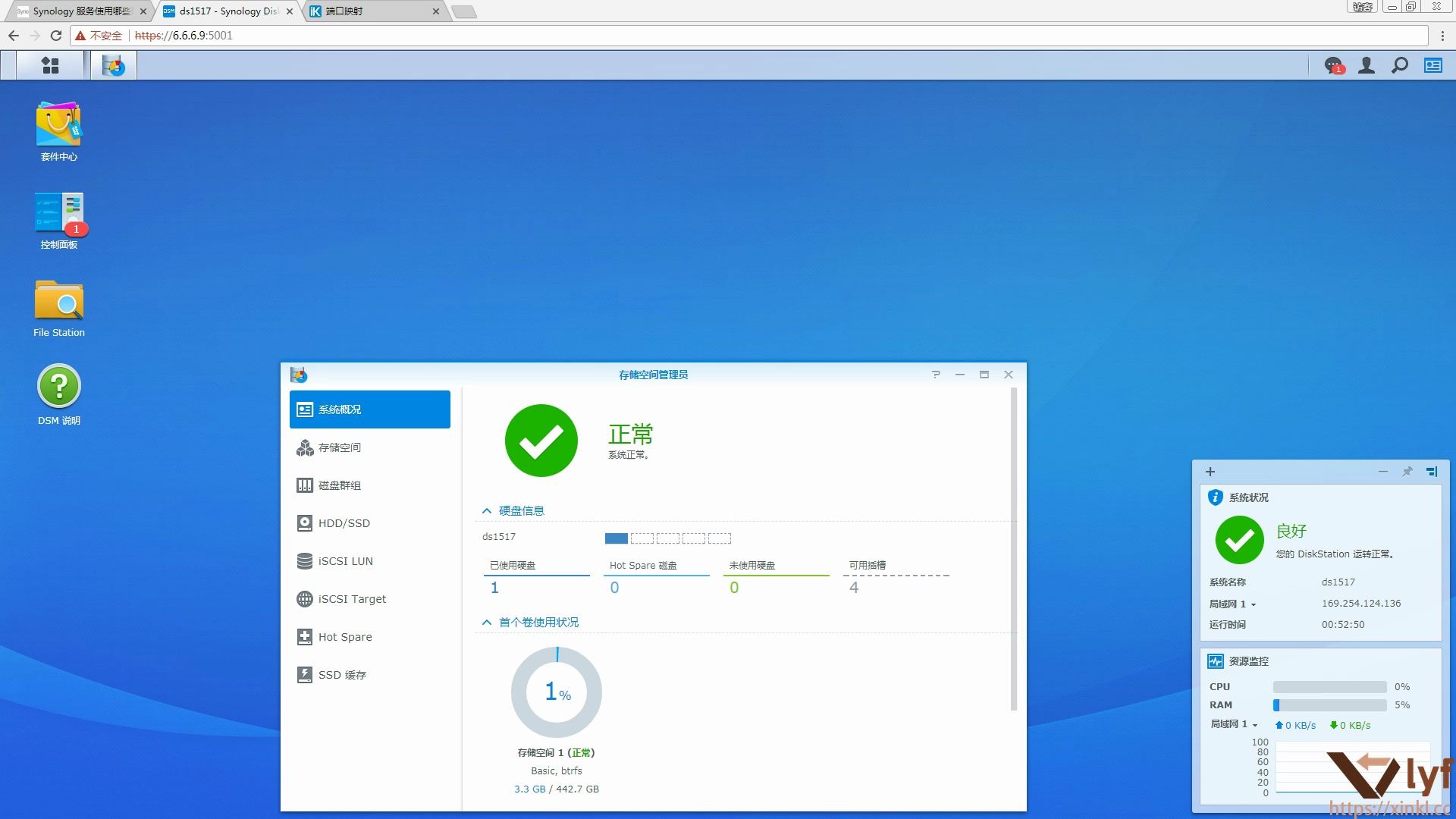This screenshot has height=819, width=1456.
Task: Select HDD/SSD in Storage Manager sidebar
Action: tap(344, 522)
